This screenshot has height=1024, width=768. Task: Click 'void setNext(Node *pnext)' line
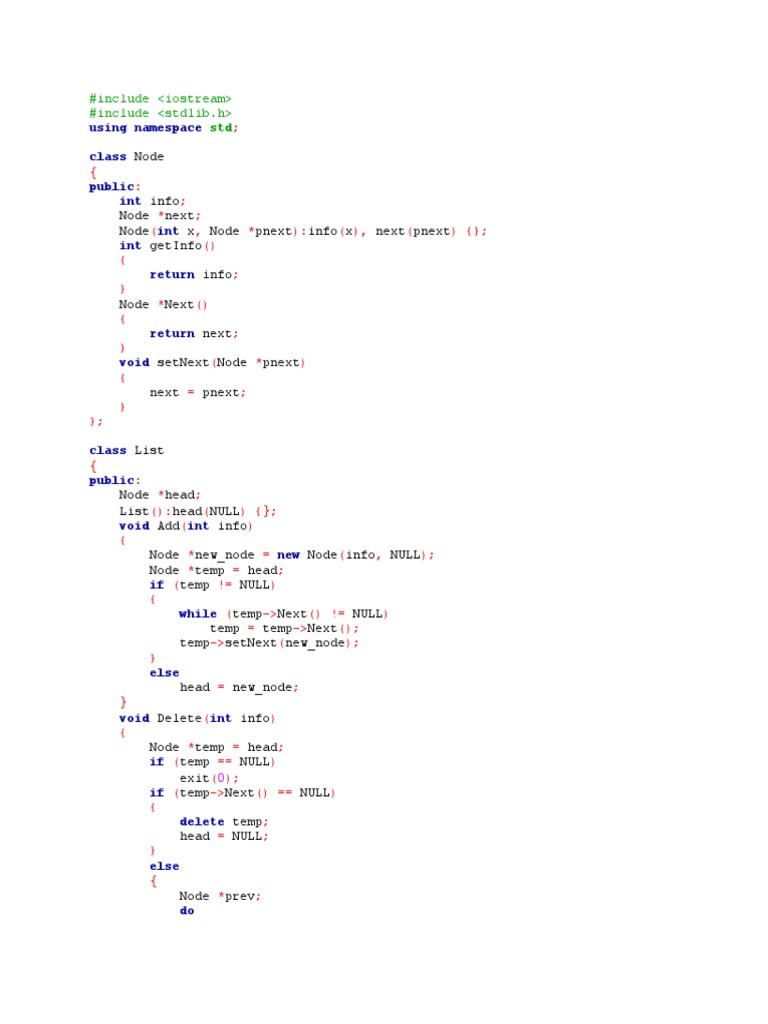[212, 362]
